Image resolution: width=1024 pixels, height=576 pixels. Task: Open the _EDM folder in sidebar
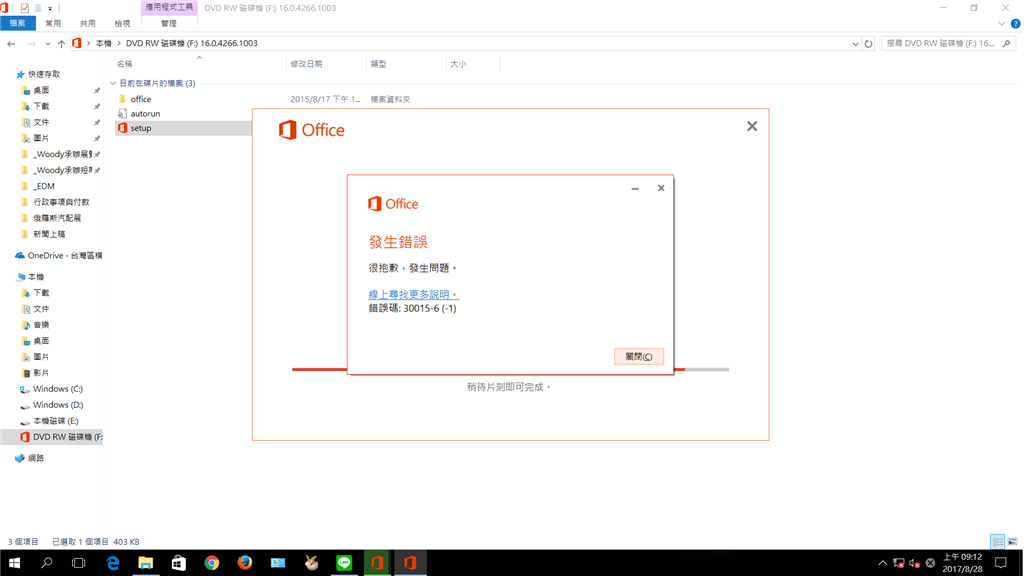coord(44,186)
